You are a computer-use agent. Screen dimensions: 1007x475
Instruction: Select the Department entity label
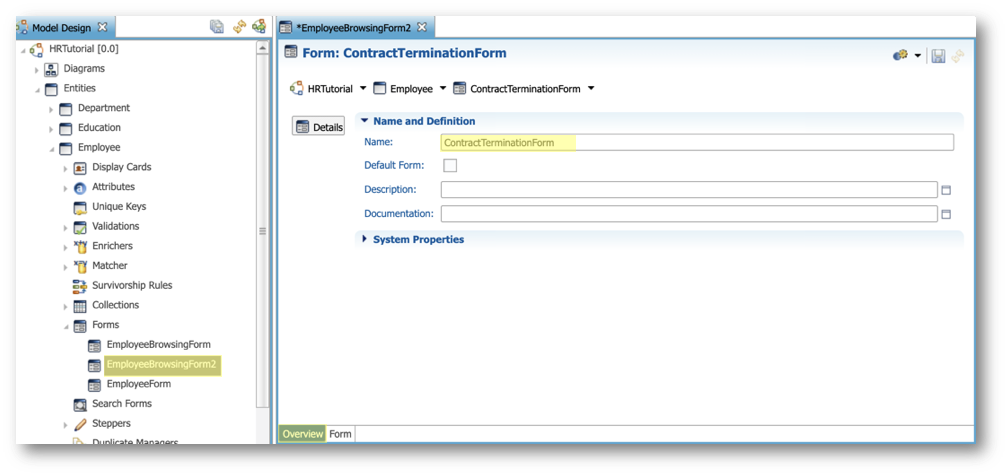(104, 108)
